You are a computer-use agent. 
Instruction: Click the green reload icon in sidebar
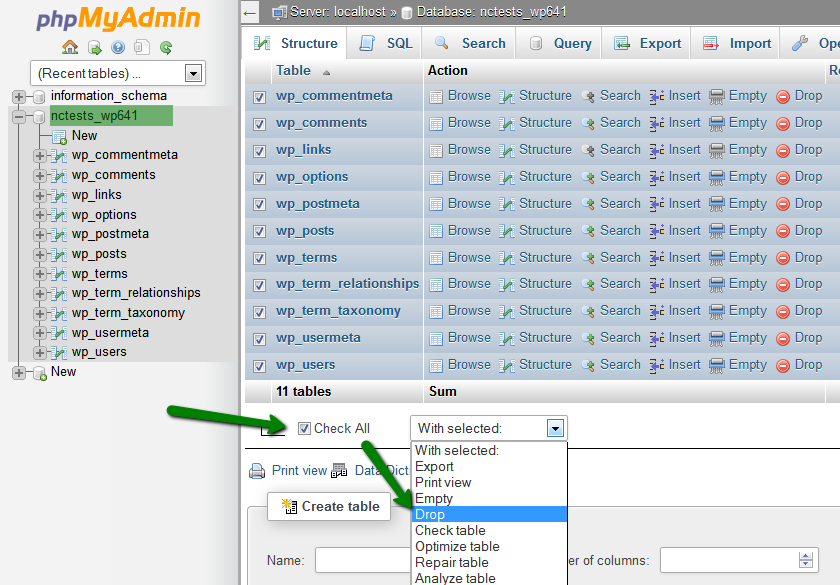tap(166, 47)
